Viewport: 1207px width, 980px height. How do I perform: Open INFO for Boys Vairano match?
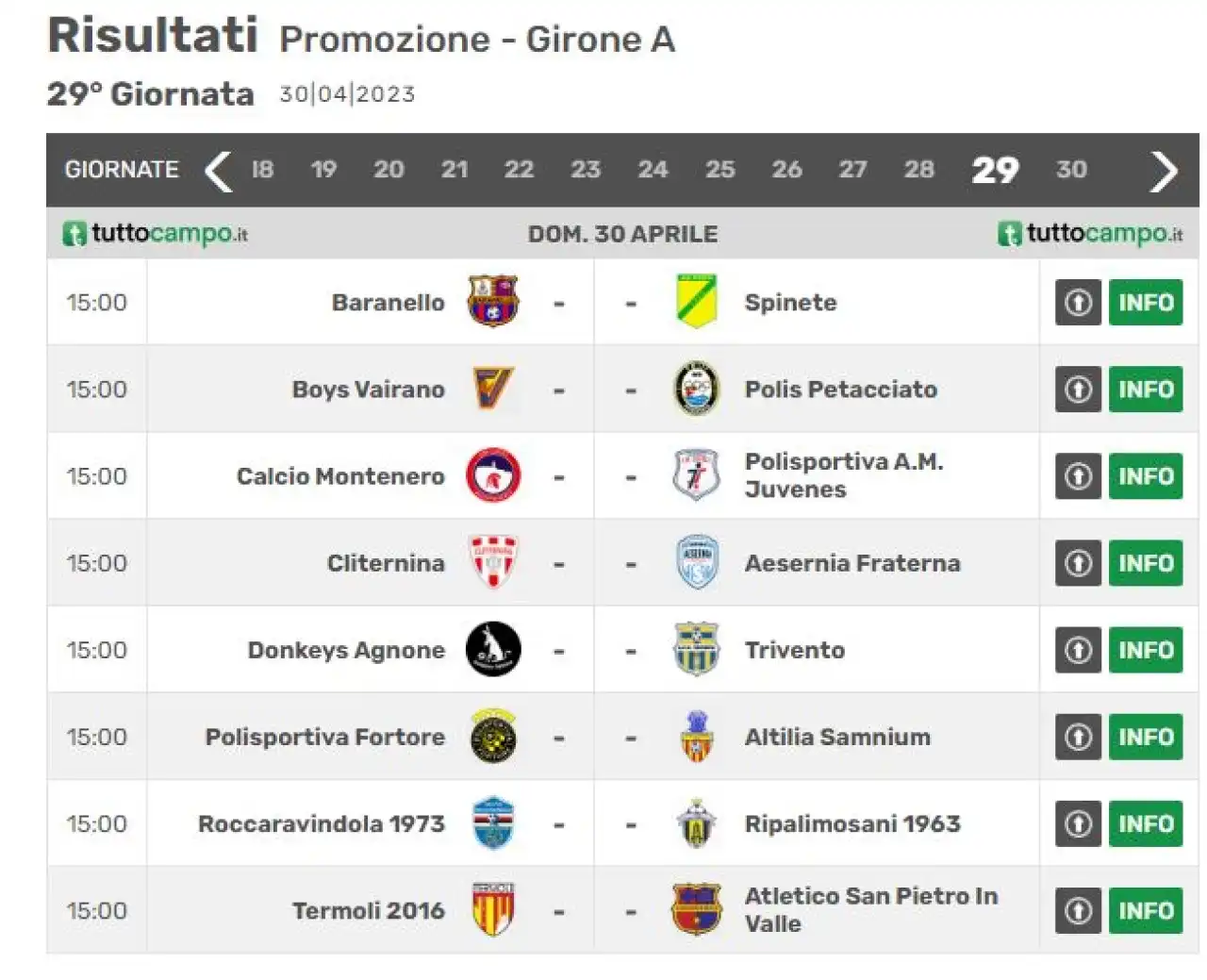coord(1146,390)
